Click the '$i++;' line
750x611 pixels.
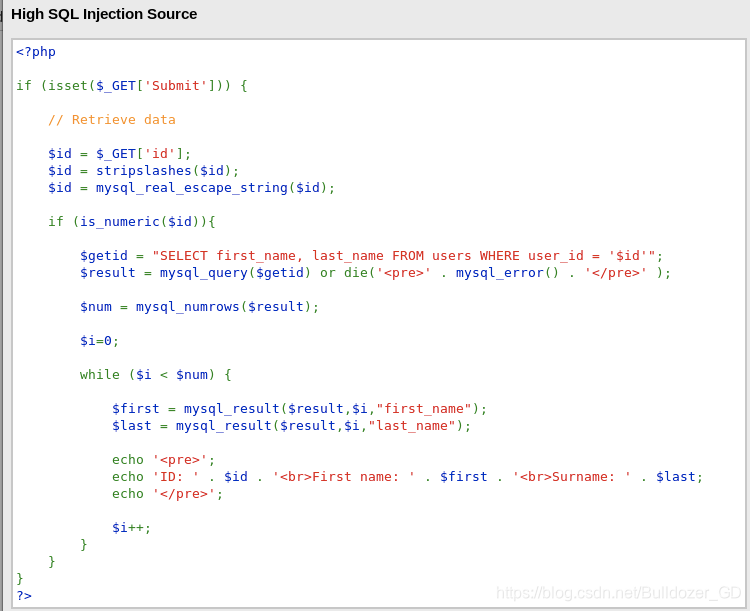point(131,528)
